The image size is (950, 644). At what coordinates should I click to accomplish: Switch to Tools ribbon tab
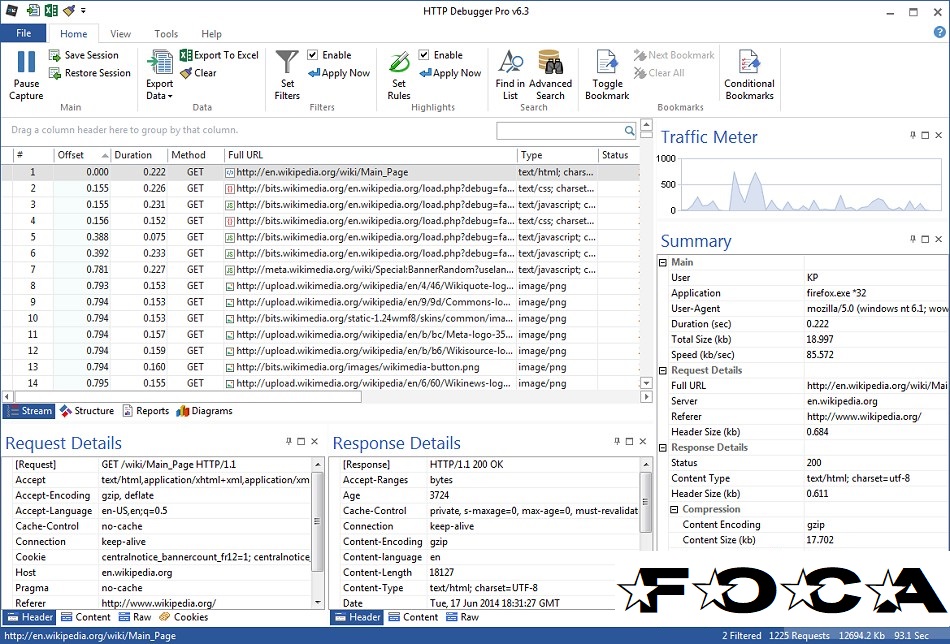tap(166, 34)
